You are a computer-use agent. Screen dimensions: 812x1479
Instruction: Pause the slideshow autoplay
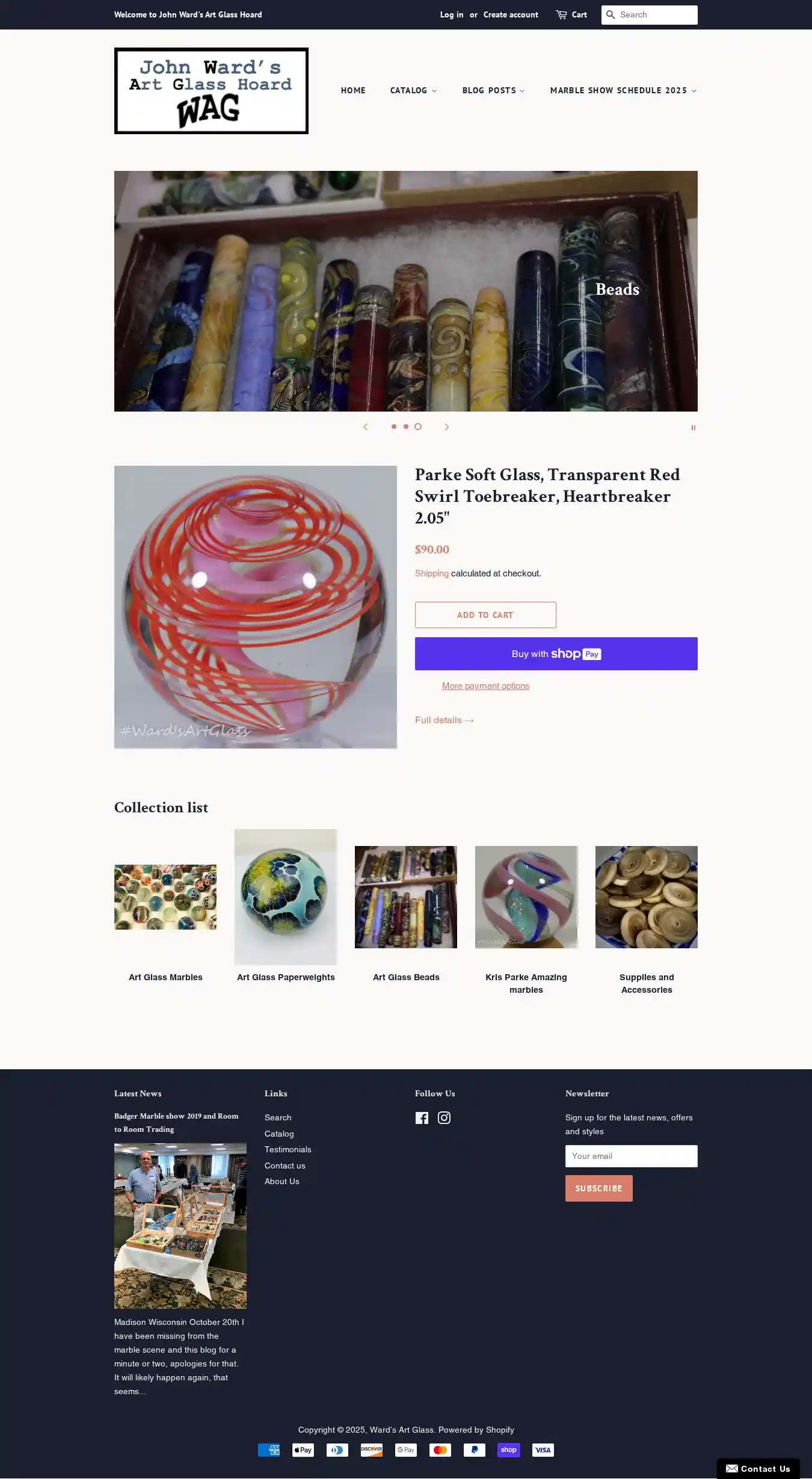click(x=693, y=428)
